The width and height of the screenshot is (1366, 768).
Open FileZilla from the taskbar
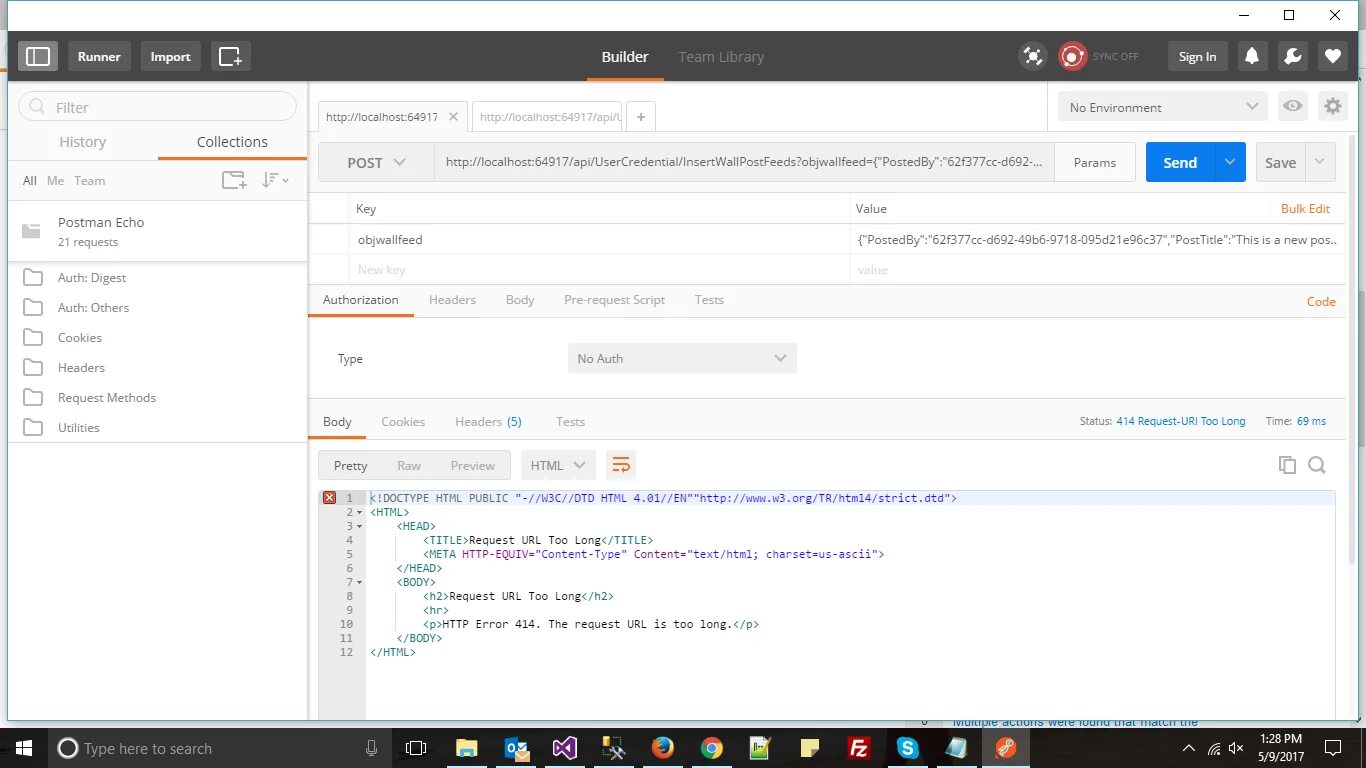pos(858,748)
